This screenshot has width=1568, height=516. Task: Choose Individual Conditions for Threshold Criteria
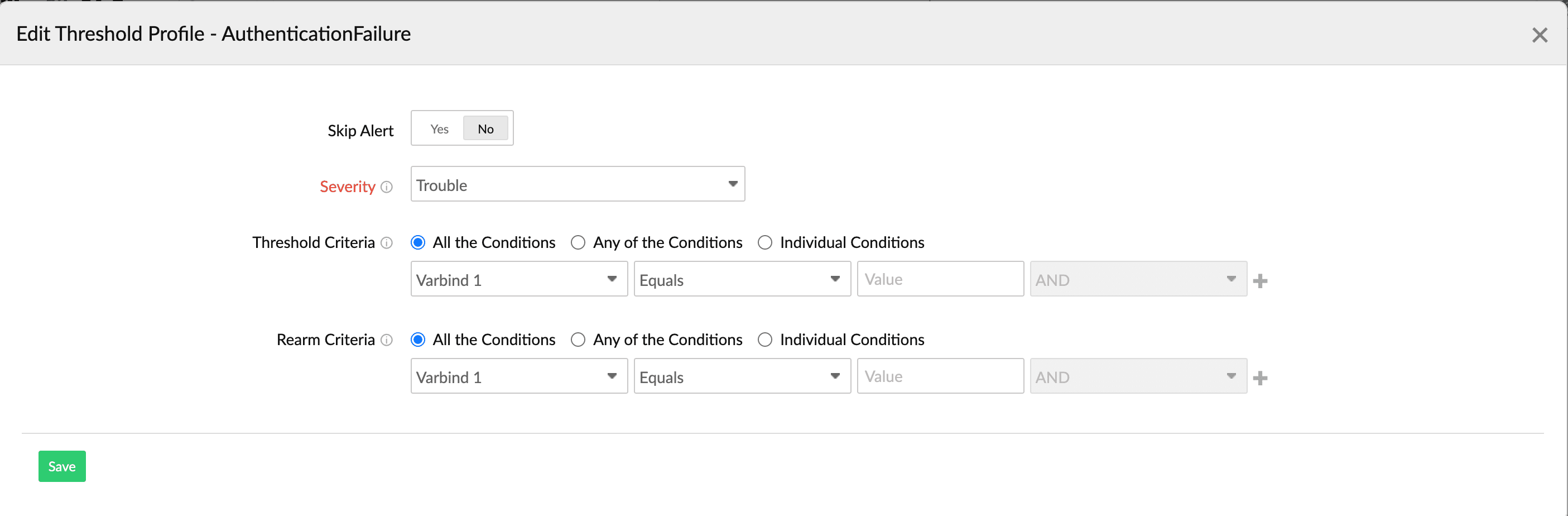tap(765, 243)
